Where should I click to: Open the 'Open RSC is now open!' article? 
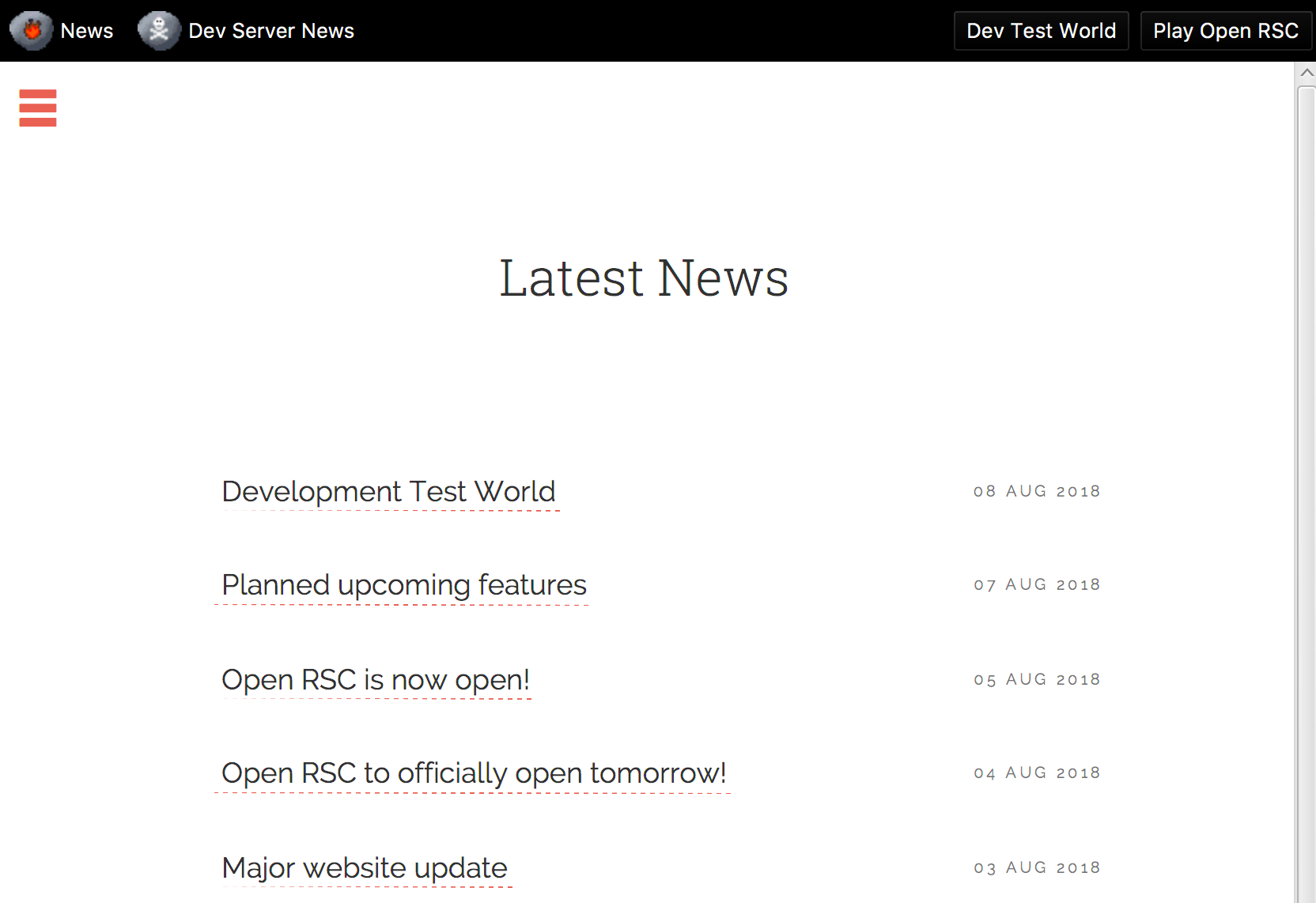click(x=375, y=680)
